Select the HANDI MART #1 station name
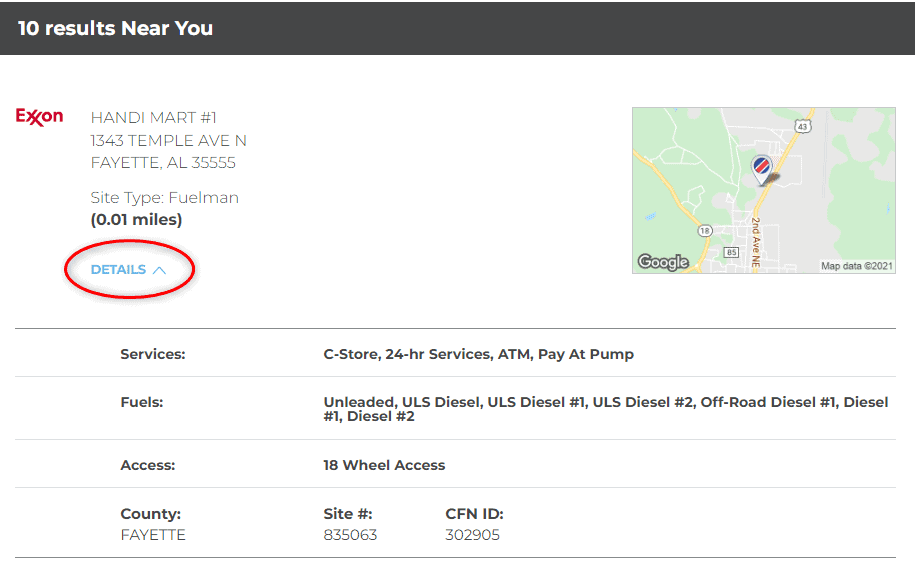Screen dimensions: 915x579 [153, 118]
